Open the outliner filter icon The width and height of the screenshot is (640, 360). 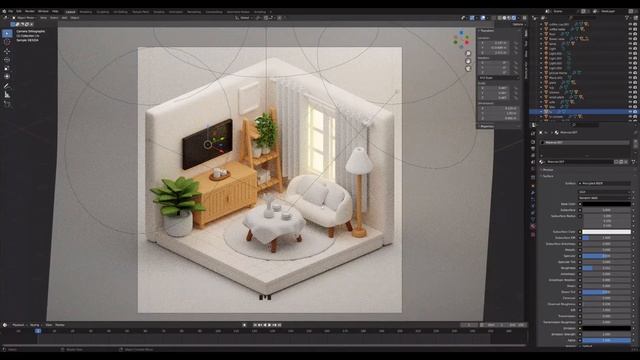[627, 18]
